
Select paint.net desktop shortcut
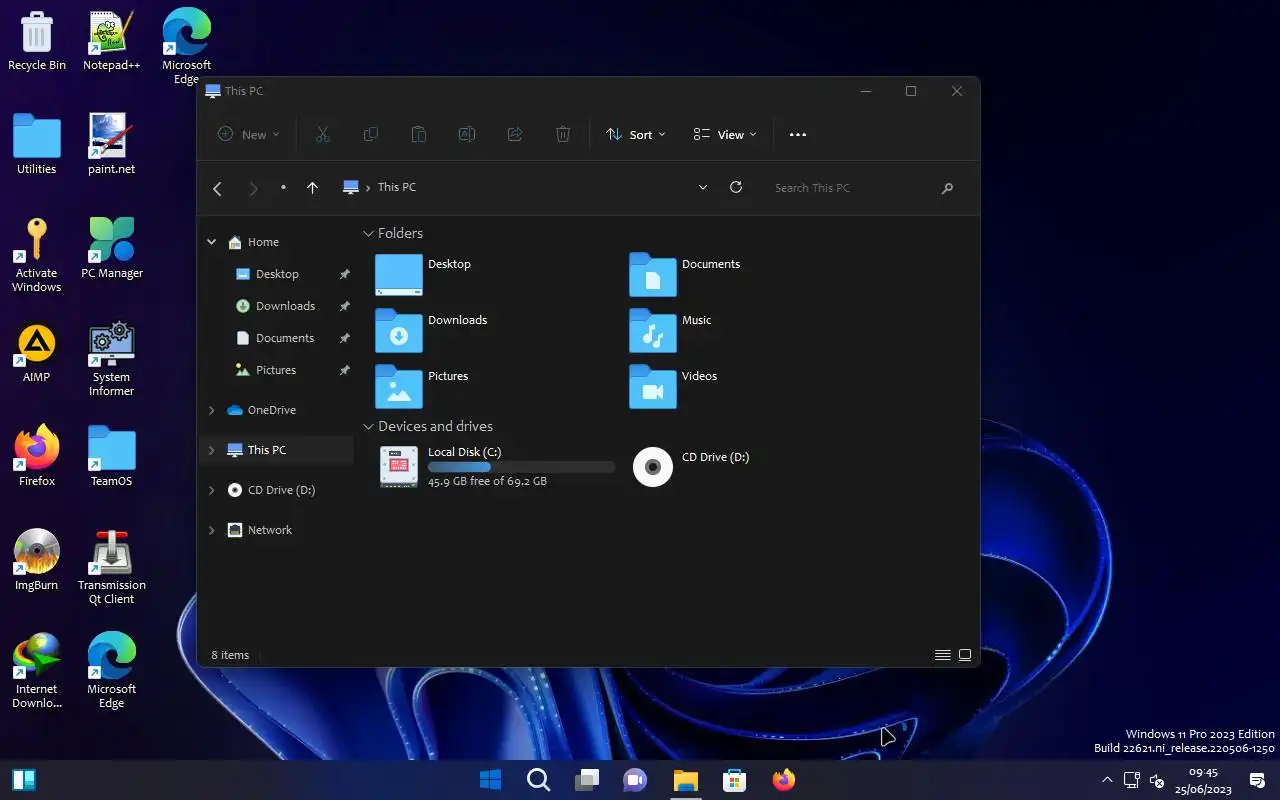point(111,145)
